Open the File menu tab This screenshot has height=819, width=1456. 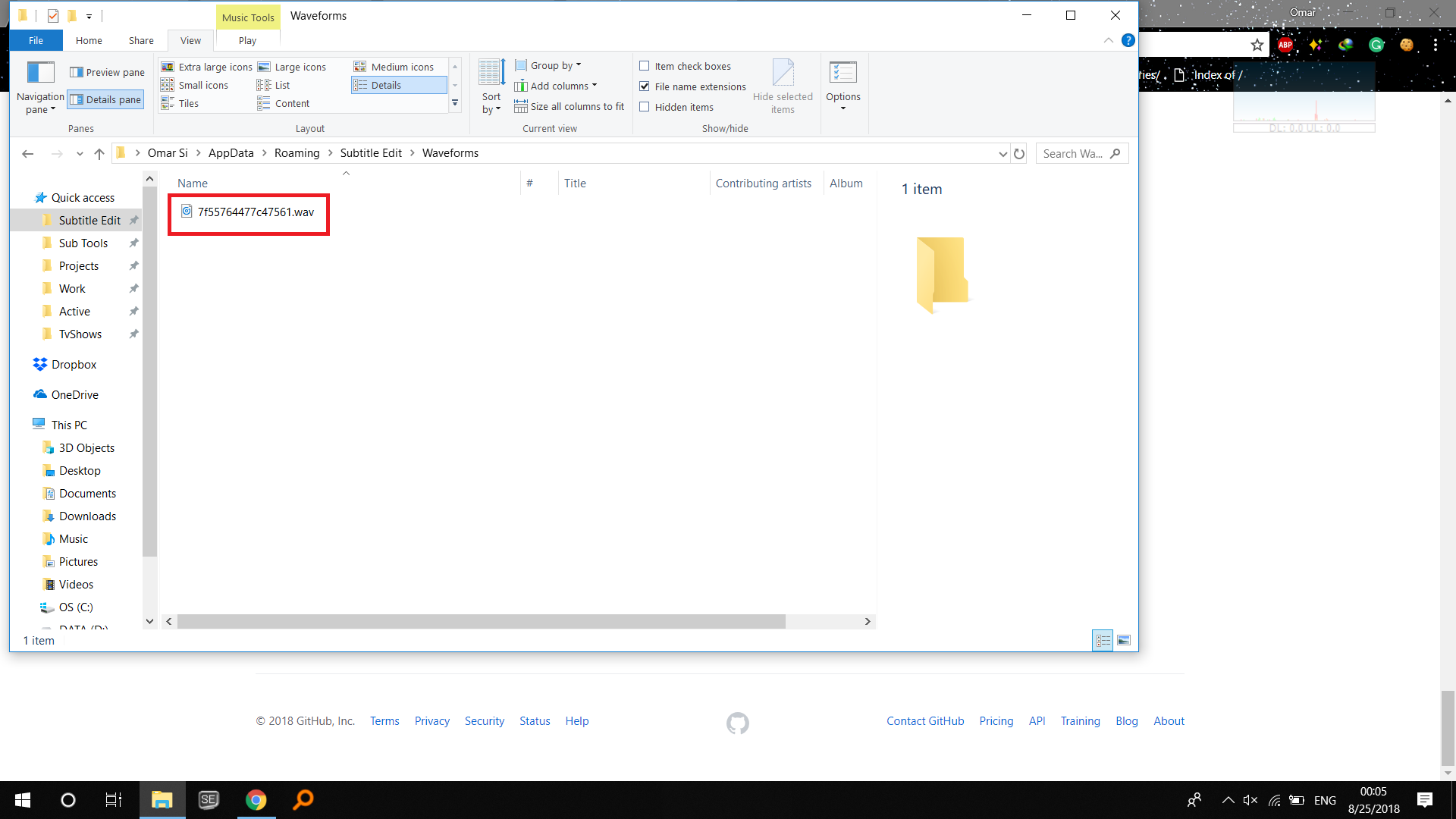click(36, 40)
